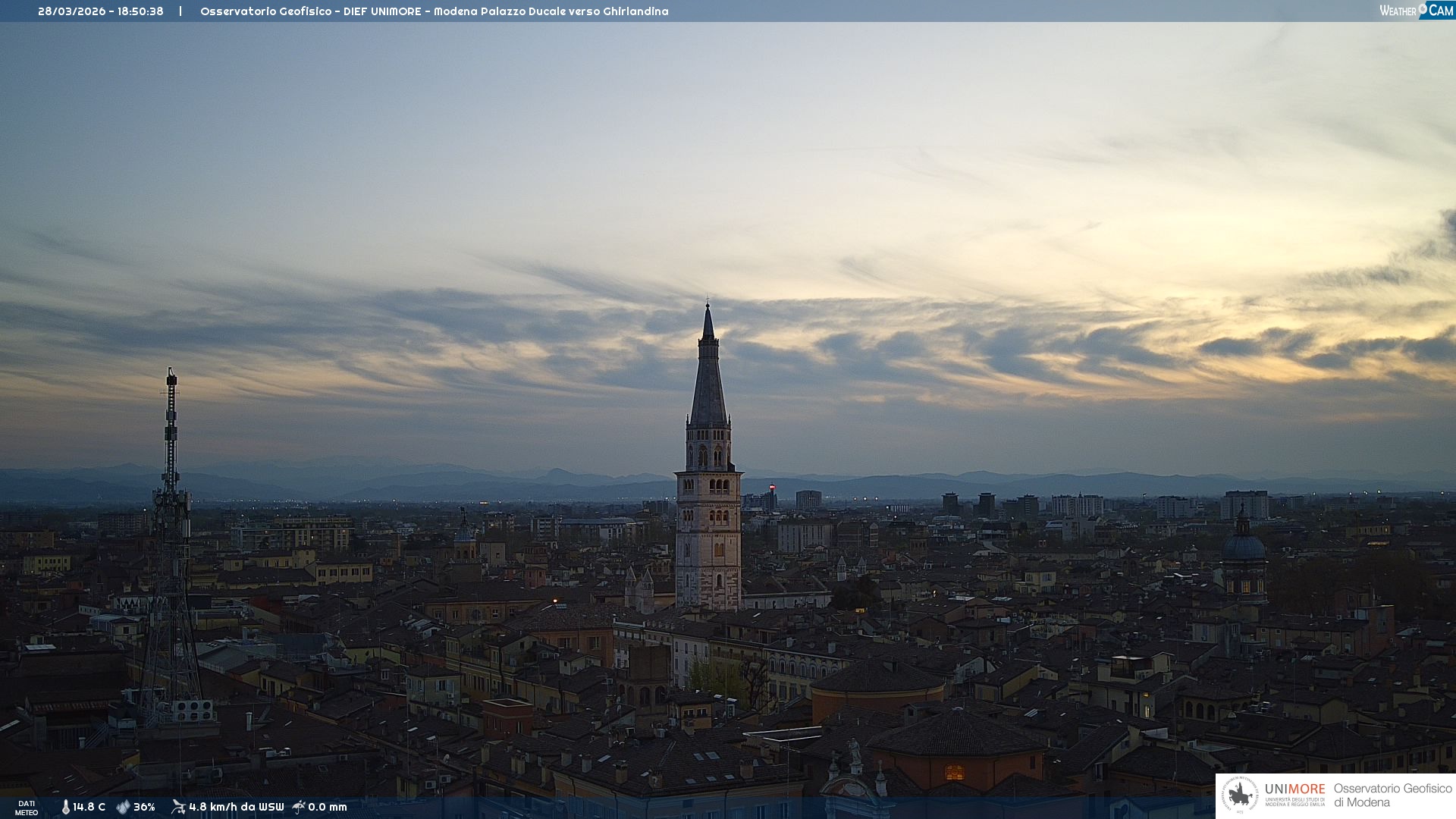
Task: Click the 28/03/2026 date stamp
Action: point(71,11)
